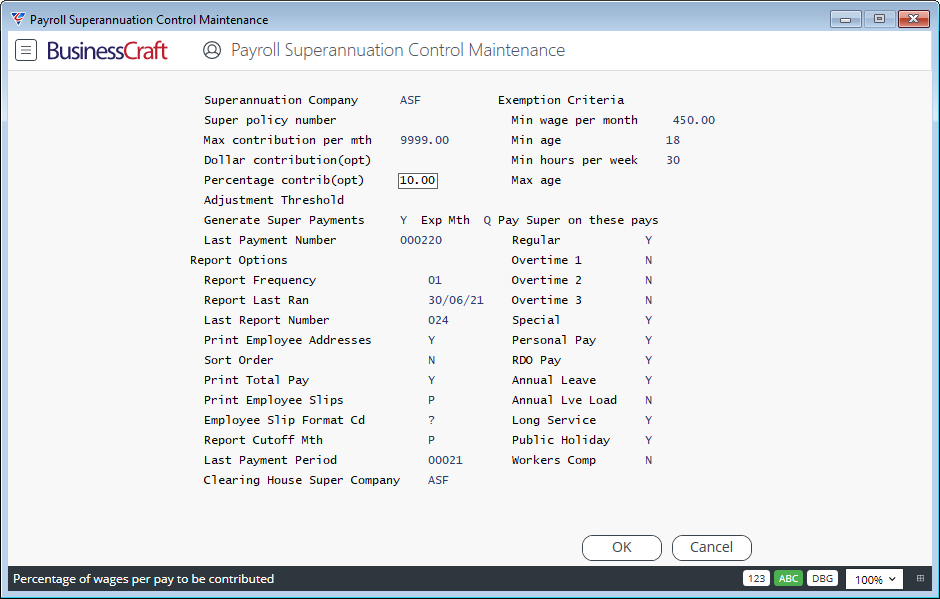Click the status bar grid icon
This screenshot has height=599, width=940.
coord(920,579)
